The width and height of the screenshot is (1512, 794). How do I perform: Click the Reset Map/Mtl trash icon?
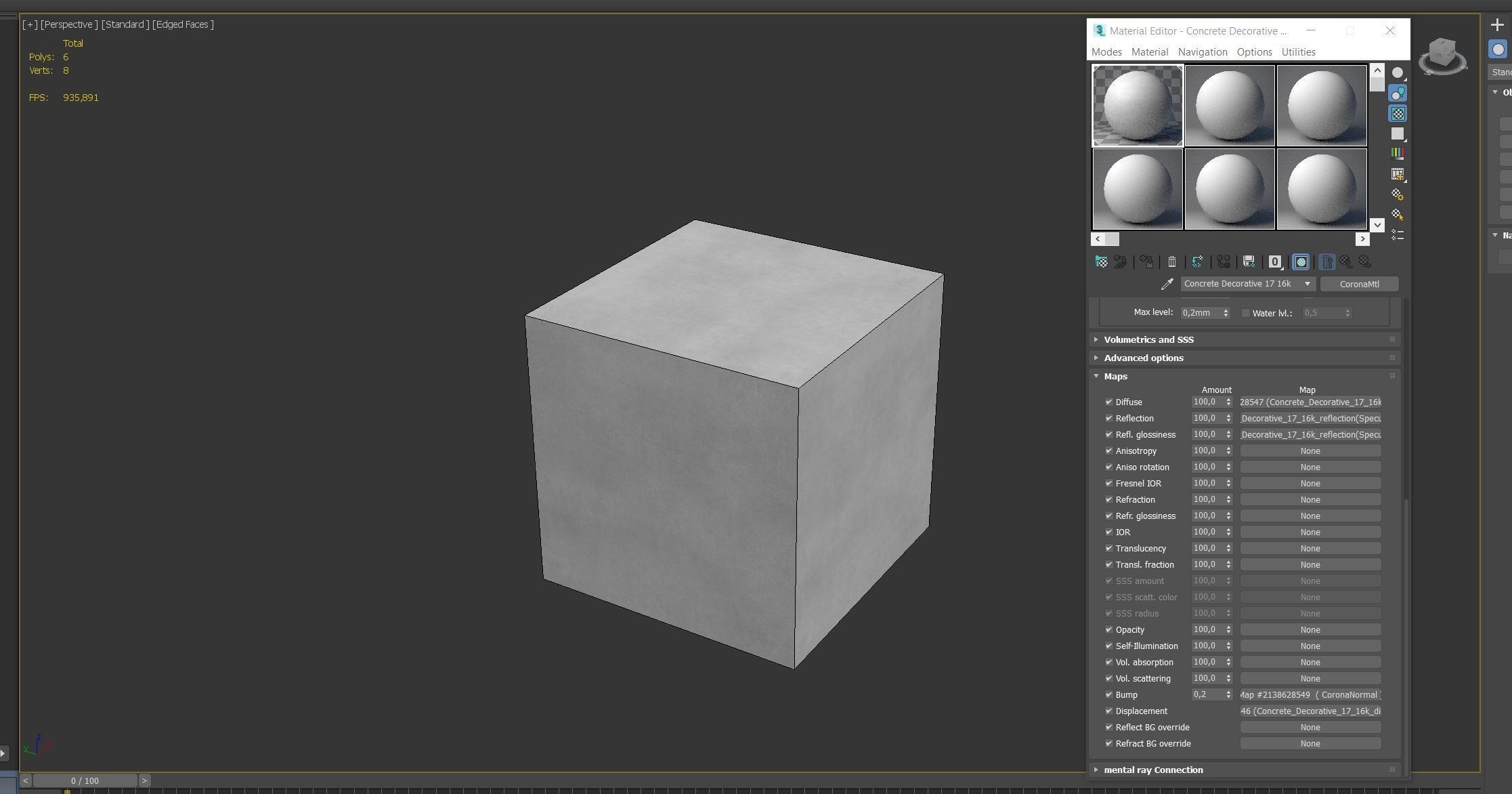(1172, 262)
